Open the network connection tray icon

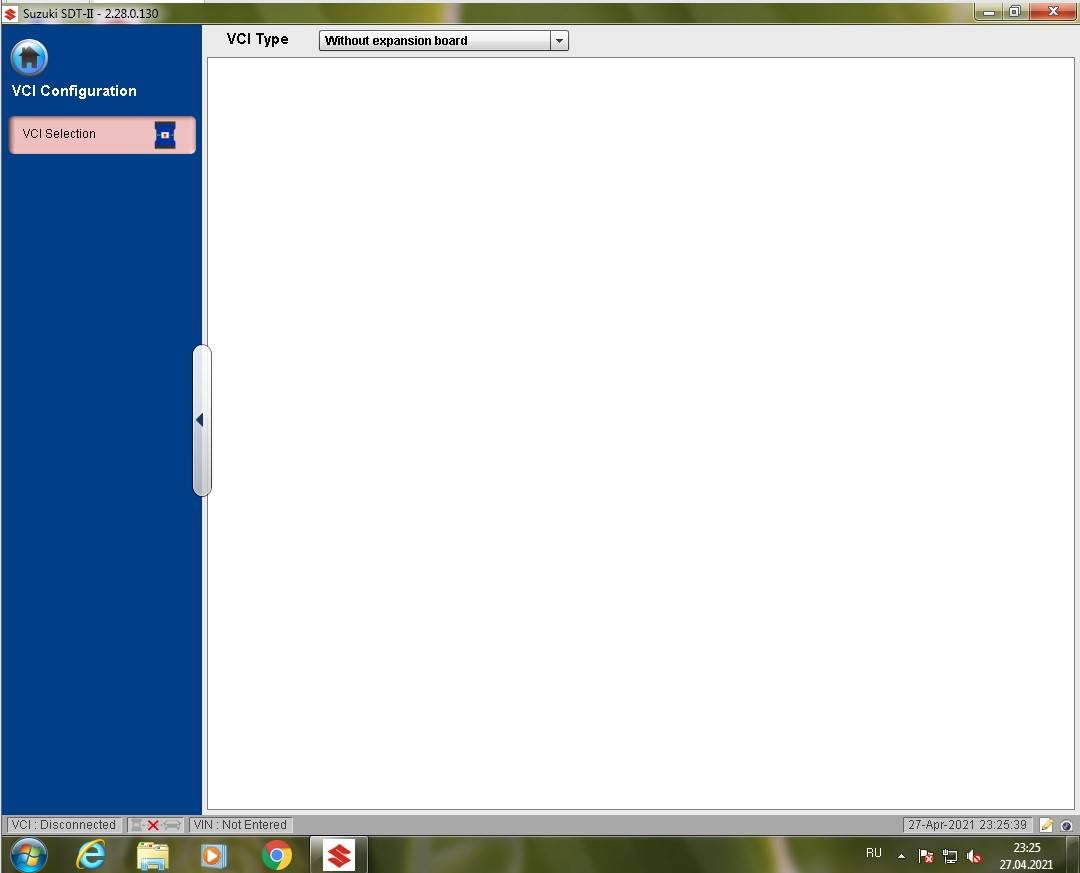click(x=950, y=856)
